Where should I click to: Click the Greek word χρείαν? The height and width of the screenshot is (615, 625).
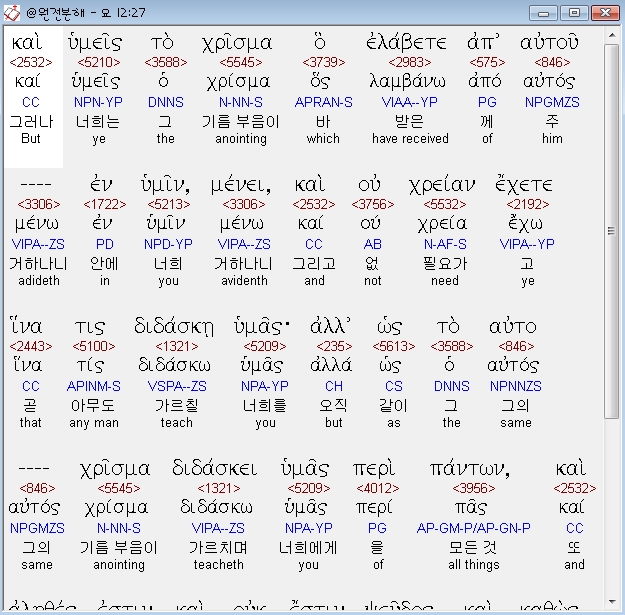point(442,185)
